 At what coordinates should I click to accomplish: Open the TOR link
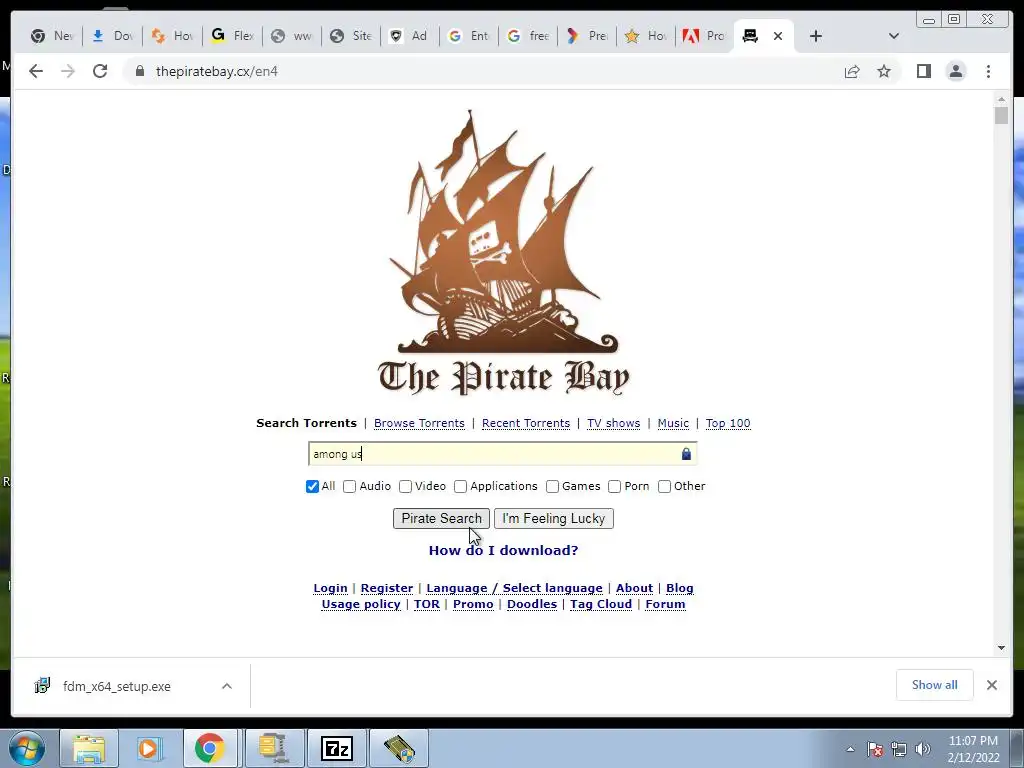(x=427, y=604)
